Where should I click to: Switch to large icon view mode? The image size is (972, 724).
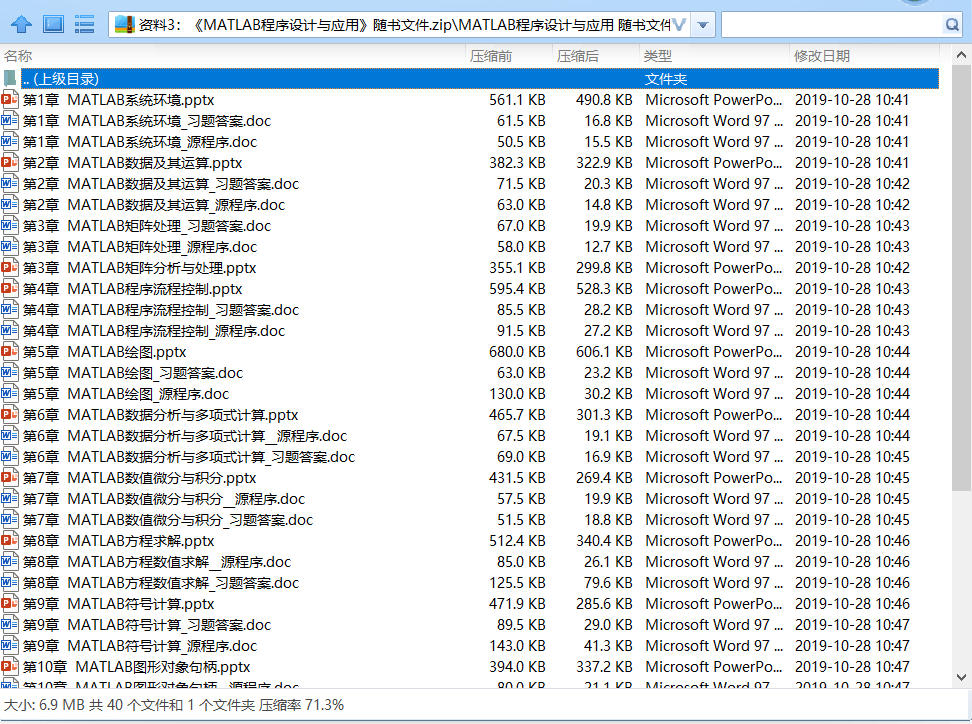click(x=53, y=24)
